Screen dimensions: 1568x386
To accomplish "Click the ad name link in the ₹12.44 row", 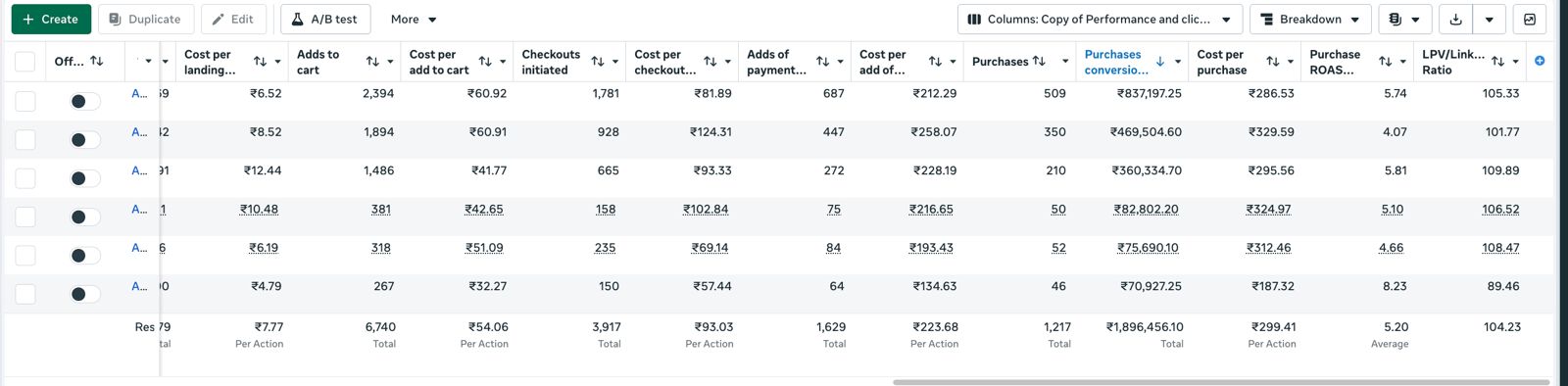I will click(139, 170).
